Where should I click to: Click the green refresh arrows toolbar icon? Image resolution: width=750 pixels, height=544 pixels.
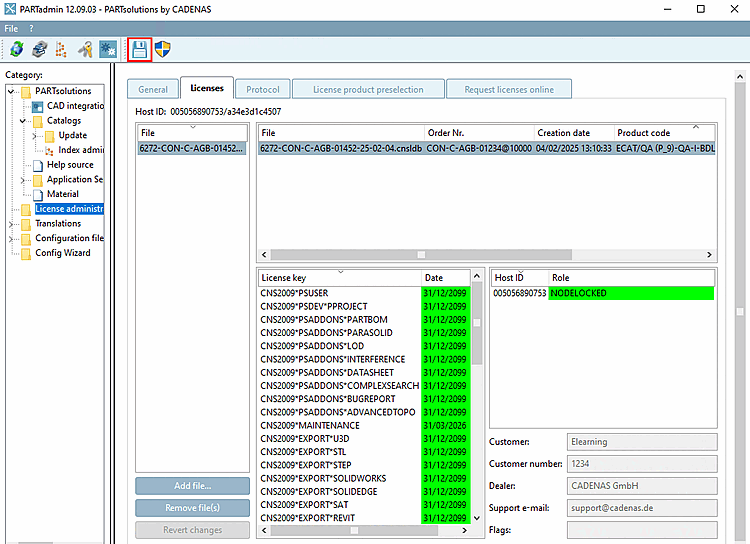[17, 48]
